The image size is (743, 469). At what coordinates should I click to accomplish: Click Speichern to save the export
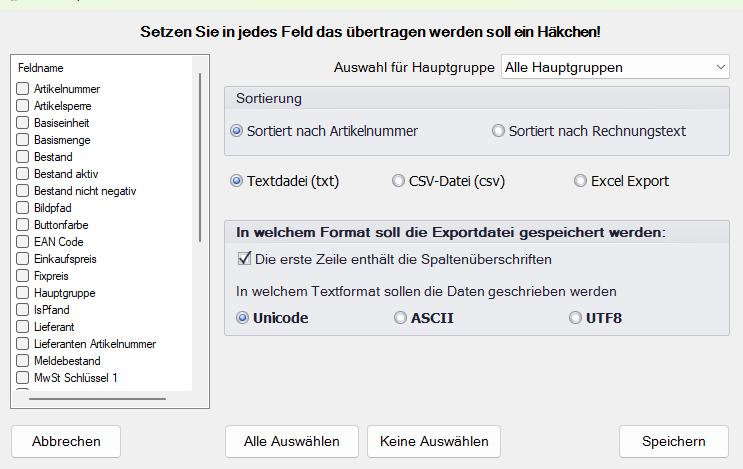click(x=673, y=441)
